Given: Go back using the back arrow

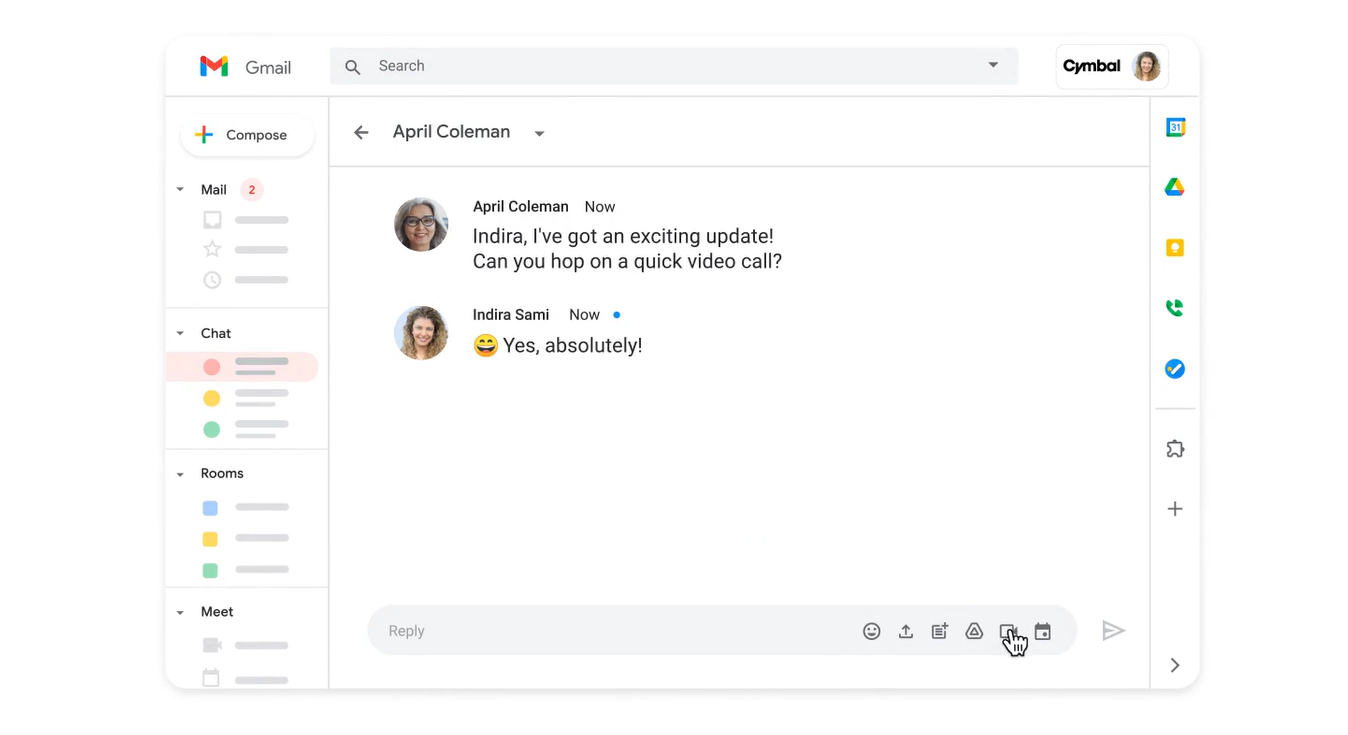Looking at the screenshot, I should click(x=360, y=131).
